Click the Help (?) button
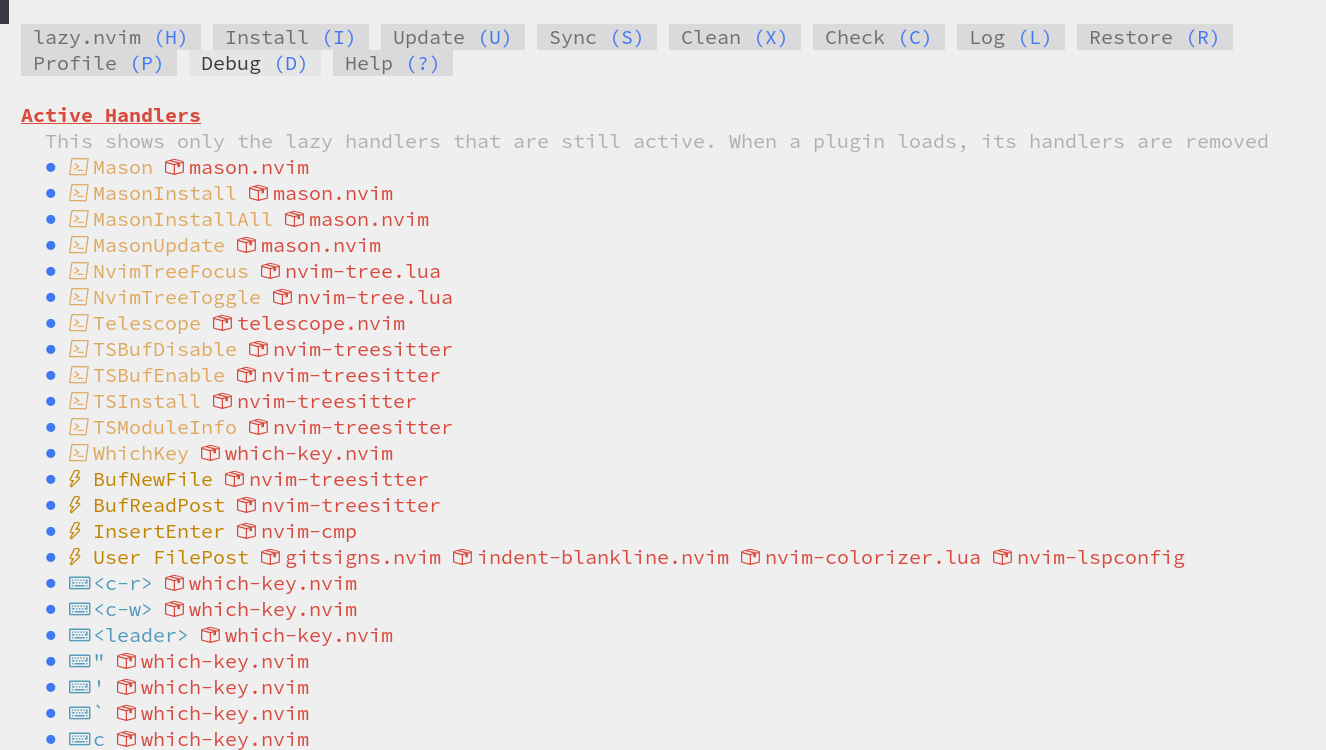 (x=393, y=63)
